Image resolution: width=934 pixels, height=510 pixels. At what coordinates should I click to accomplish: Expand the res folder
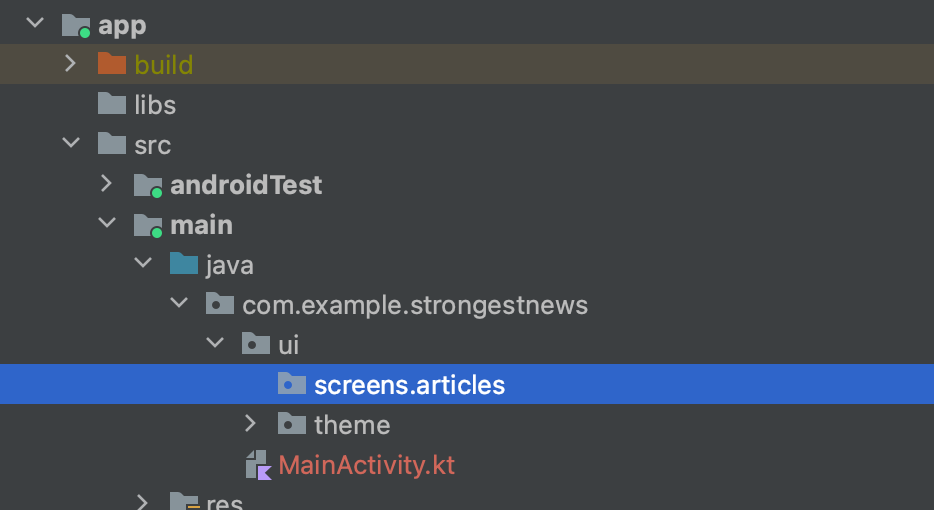click(x=142, y=502)
